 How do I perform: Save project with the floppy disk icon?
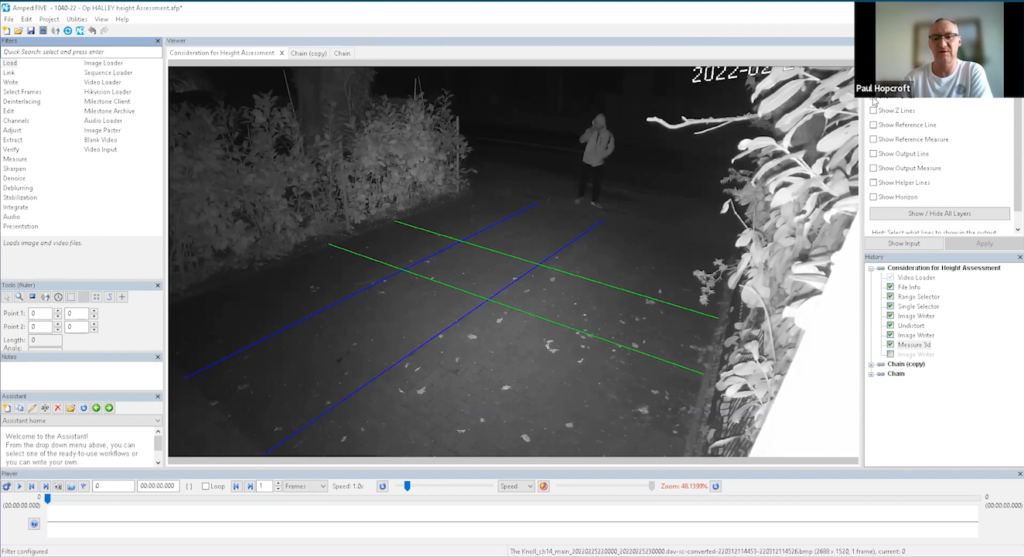tap(31, 31)
